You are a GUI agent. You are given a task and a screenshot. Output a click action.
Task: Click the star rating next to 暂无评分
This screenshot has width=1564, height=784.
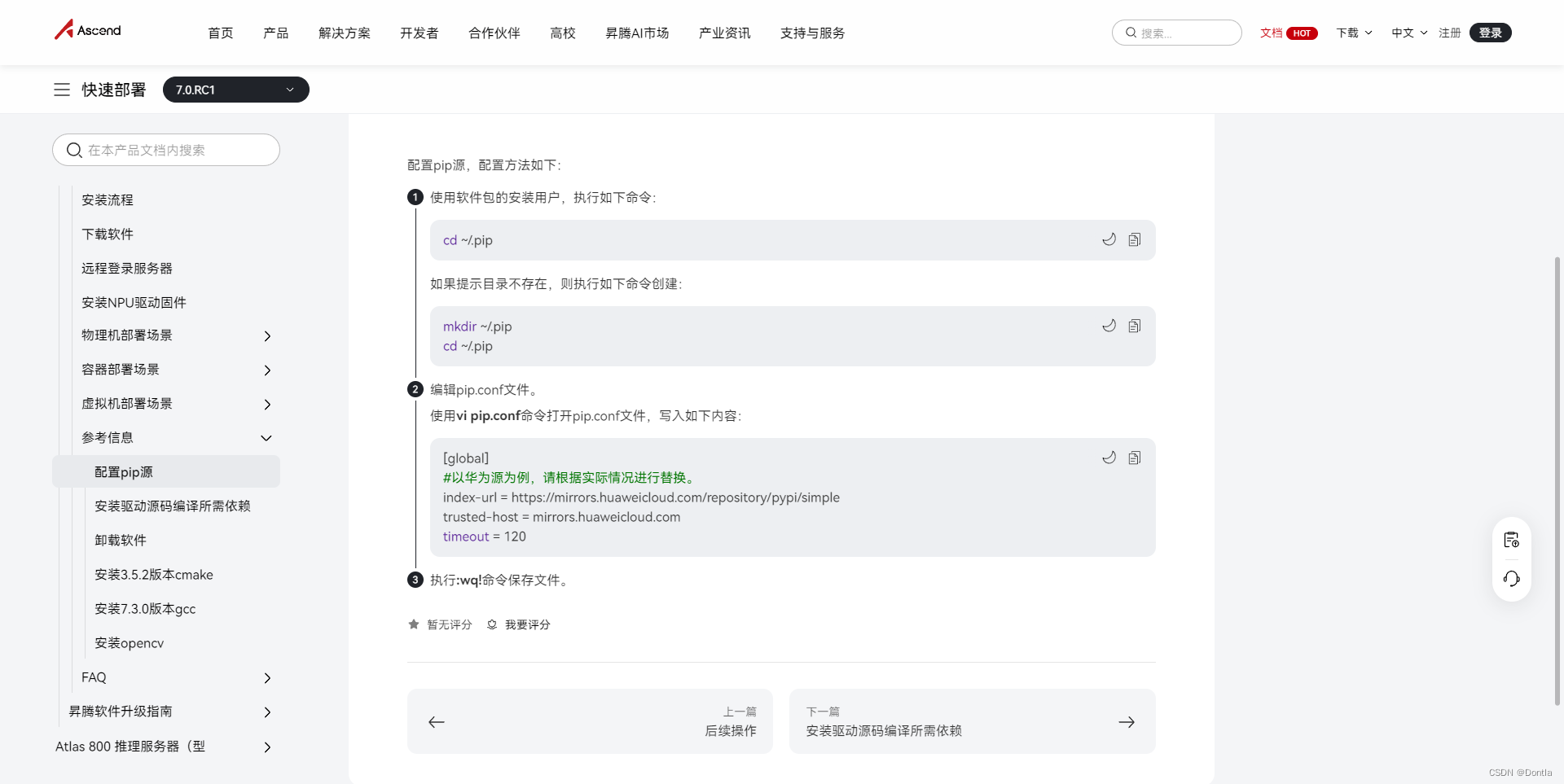(414, 624)
